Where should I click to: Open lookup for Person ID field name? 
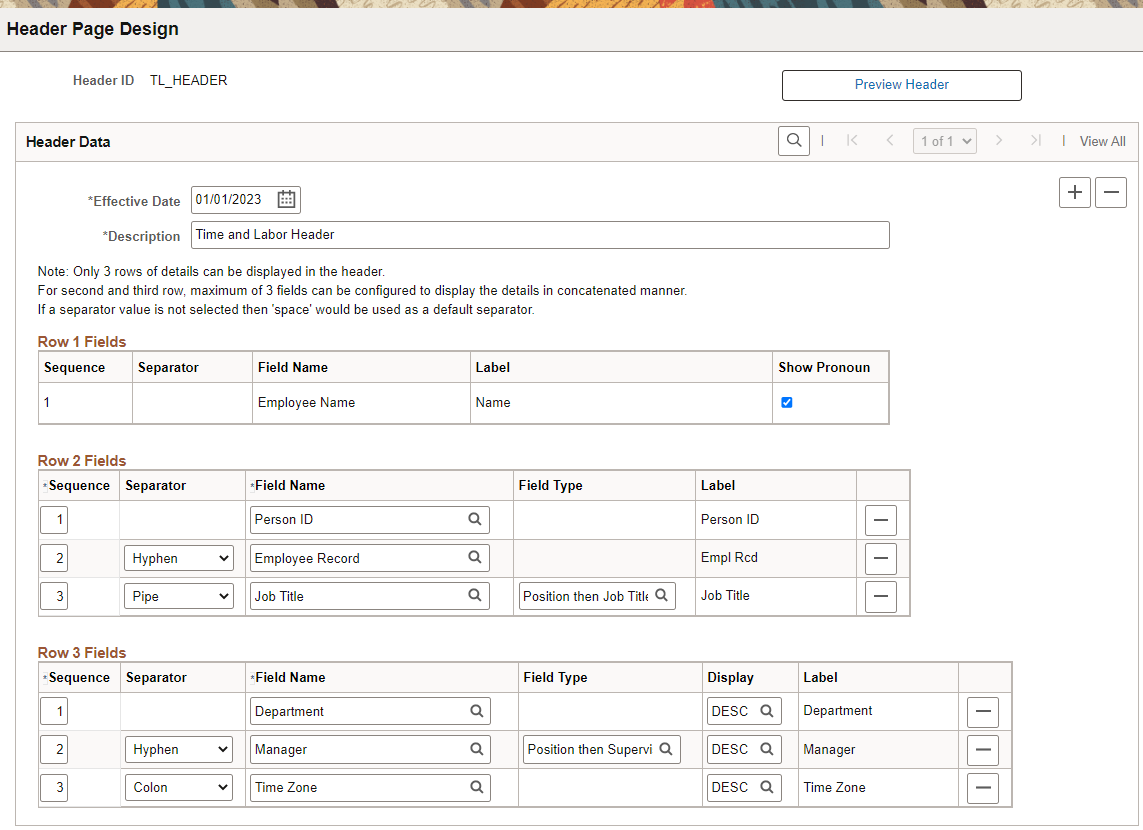pyautogui.click(x=475, y=520)
